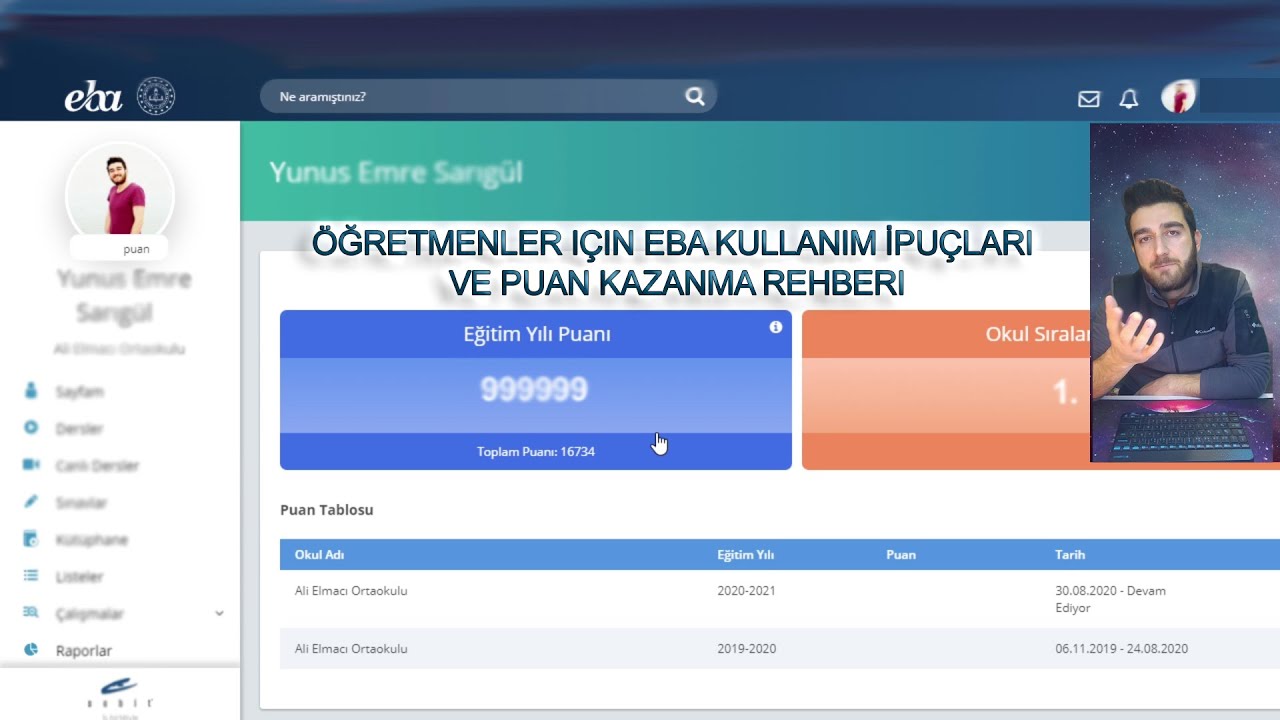Viewport: 1280px width, 720px height.
Task: Click the EBA logo
Action: [x=93, y=97]
